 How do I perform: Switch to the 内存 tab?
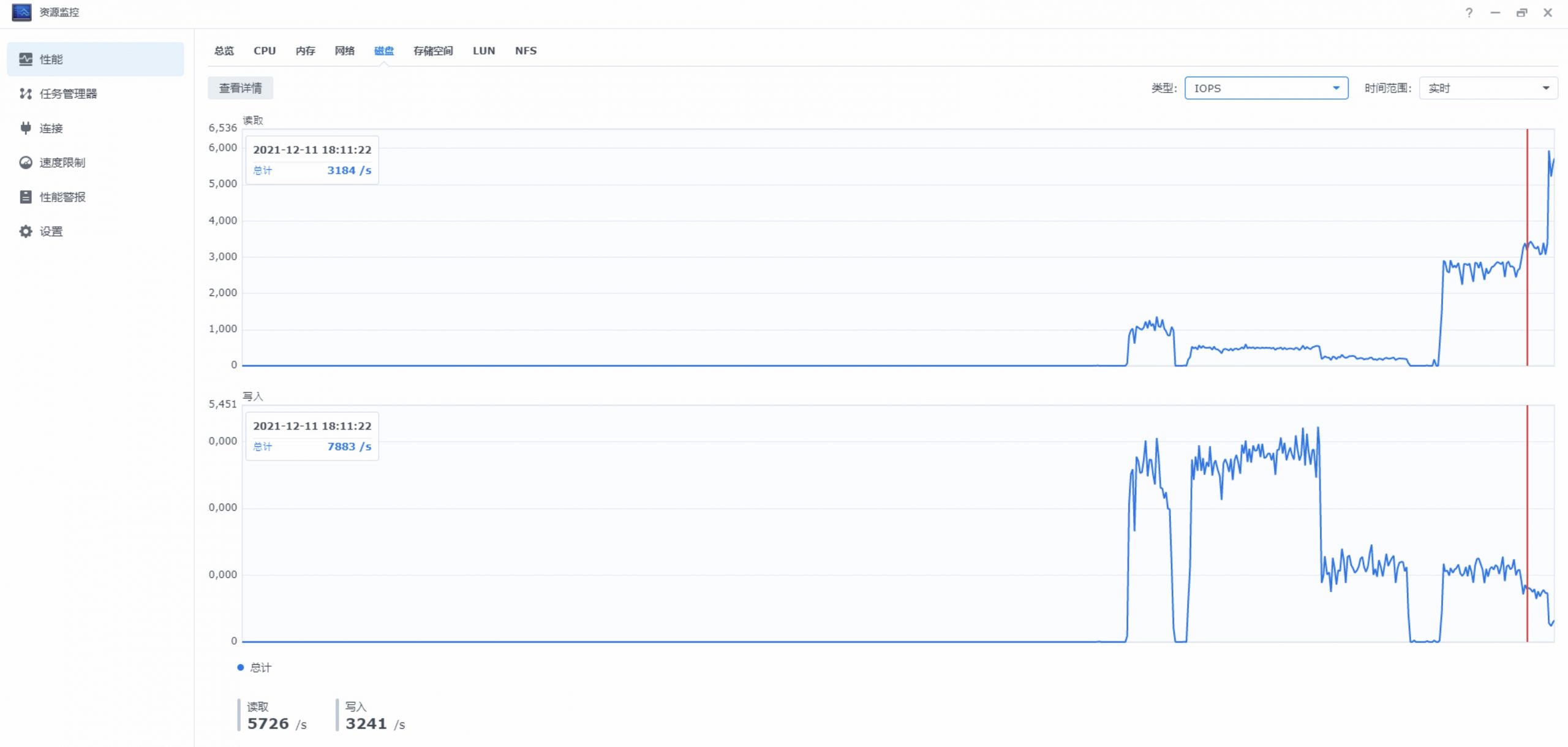click(x=305, y=51)
